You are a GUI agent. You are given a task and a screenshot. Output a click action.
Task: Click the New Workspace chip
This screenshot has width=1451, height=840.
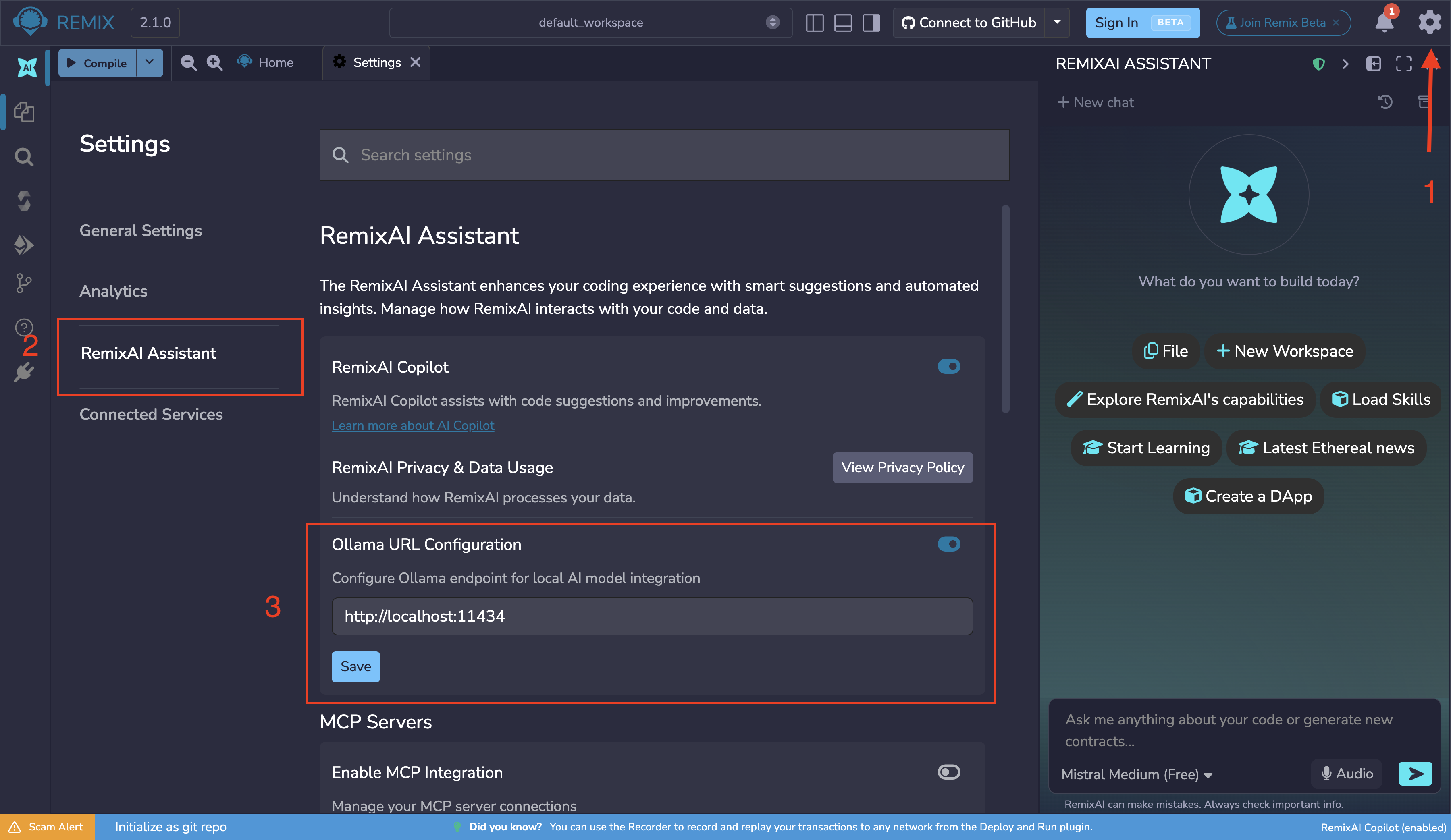click(x=1285, y=351)
